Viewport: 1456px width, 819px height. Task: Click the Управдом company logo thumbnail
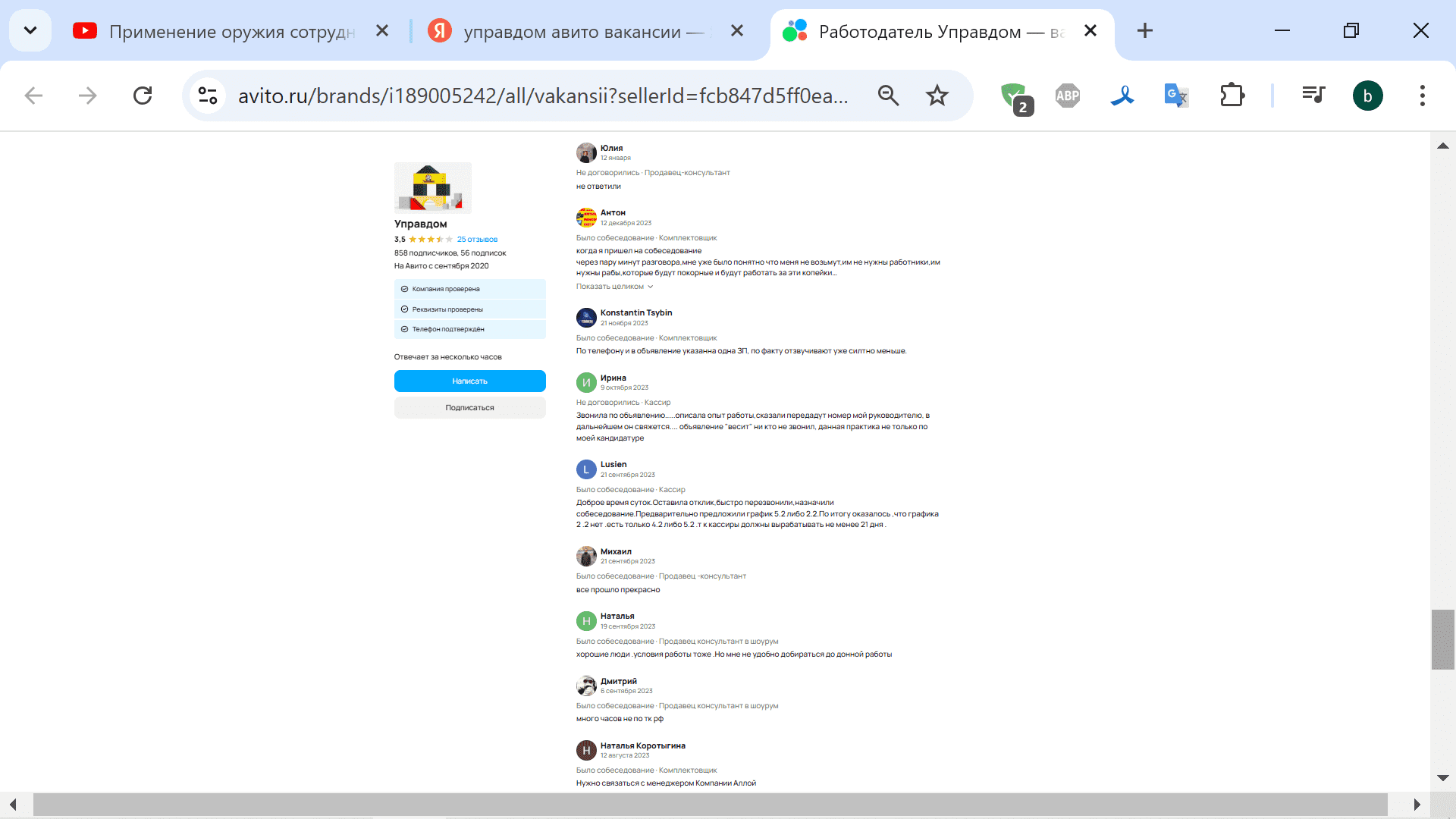432,187
